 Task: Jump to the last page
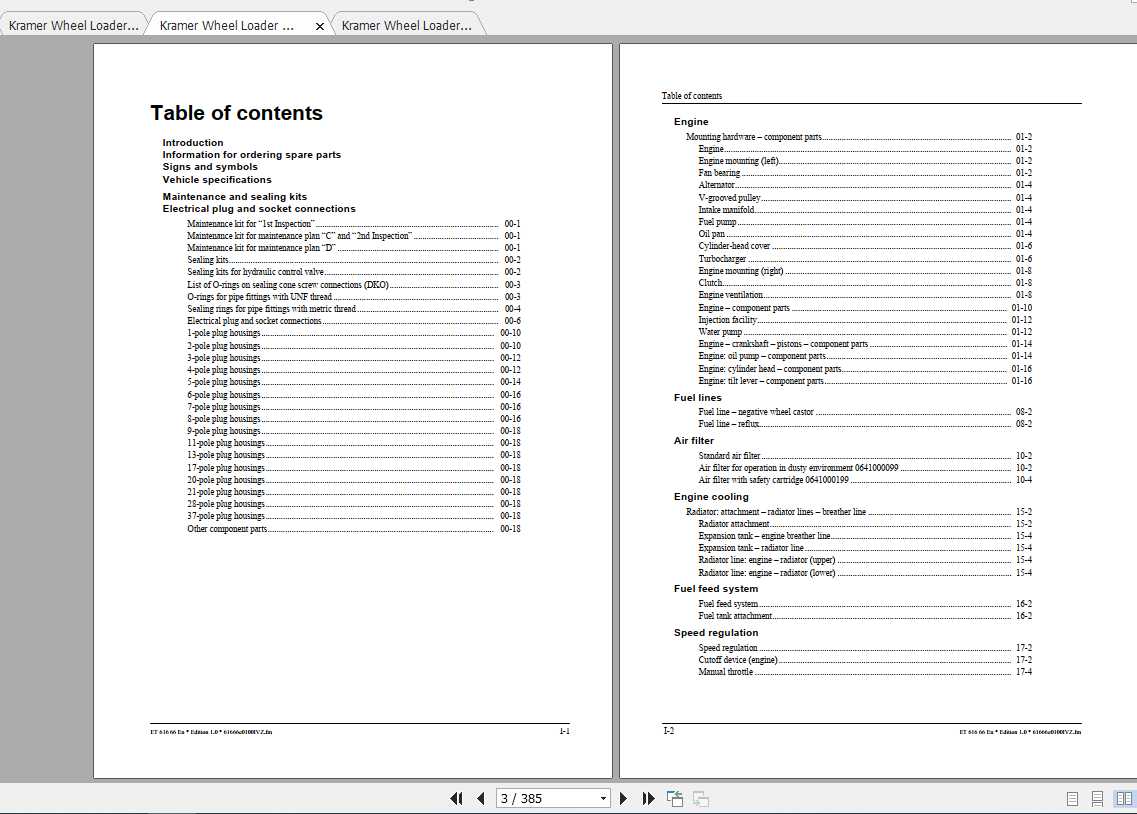(x=648, y=798)
